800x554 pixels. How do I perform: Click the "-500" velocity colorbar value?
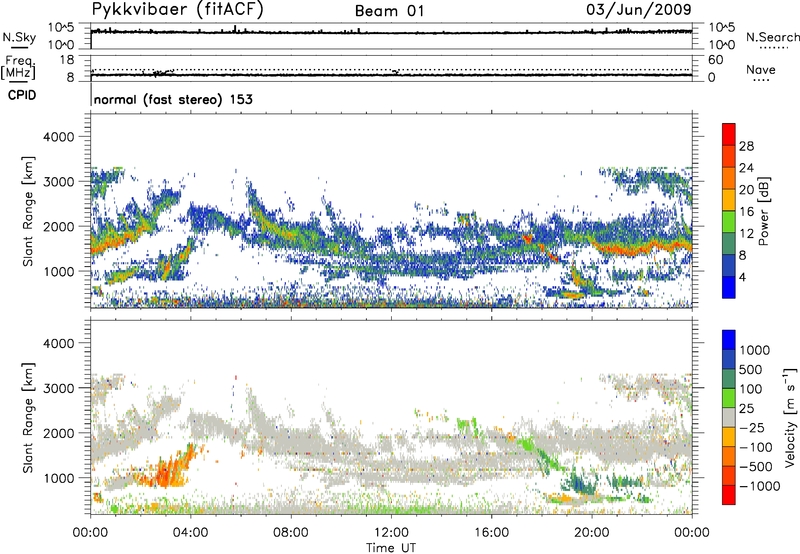(757, 467)
